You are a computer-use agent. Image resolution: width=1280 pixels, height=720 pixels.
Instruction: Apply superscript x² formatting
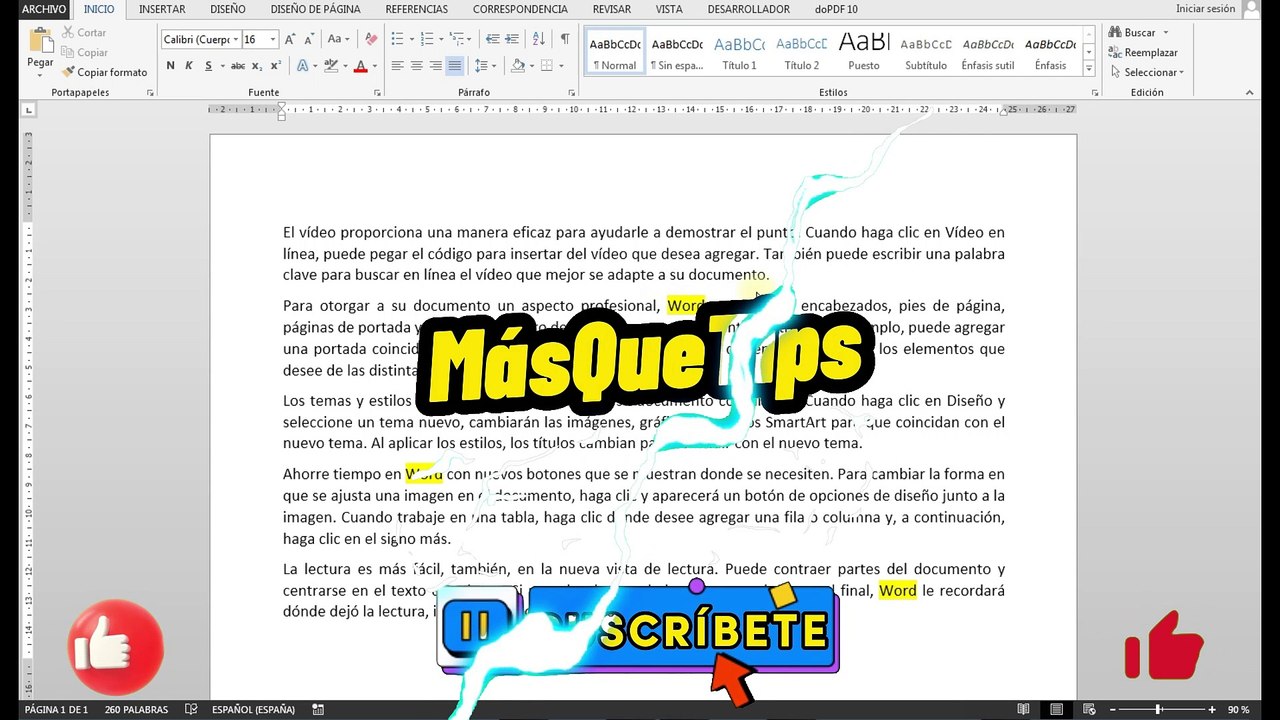tap(275, 66)
